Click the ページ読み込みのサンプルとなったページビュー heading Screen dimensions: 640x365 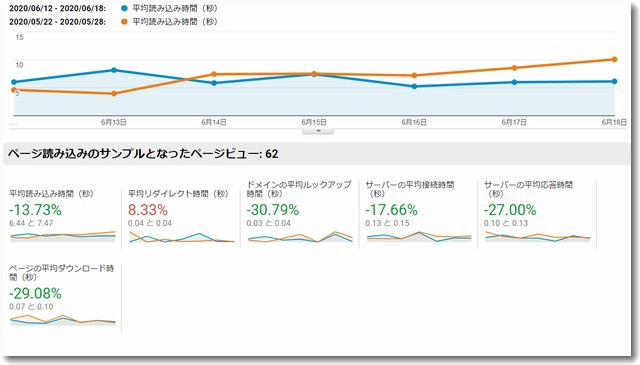click(143, 154)
